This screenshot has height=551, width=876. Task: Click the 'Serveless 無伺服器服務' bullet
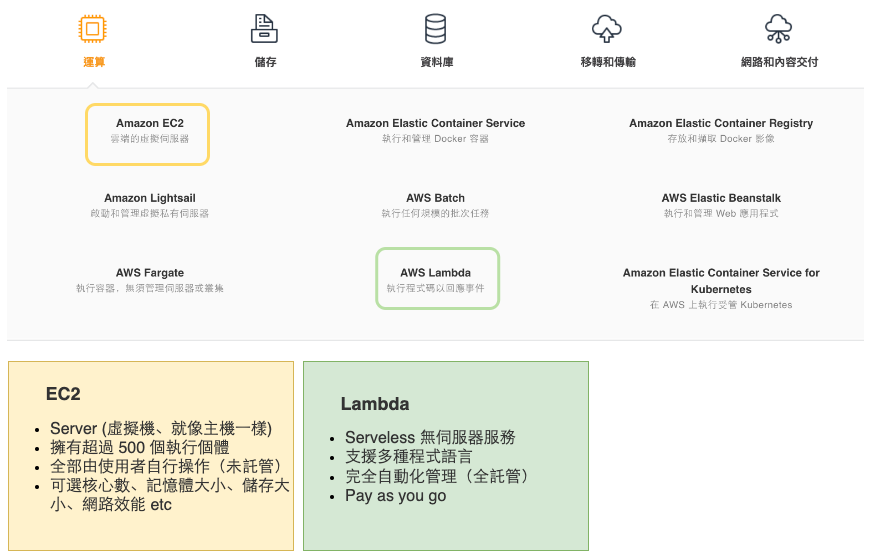tap(430, 438)
